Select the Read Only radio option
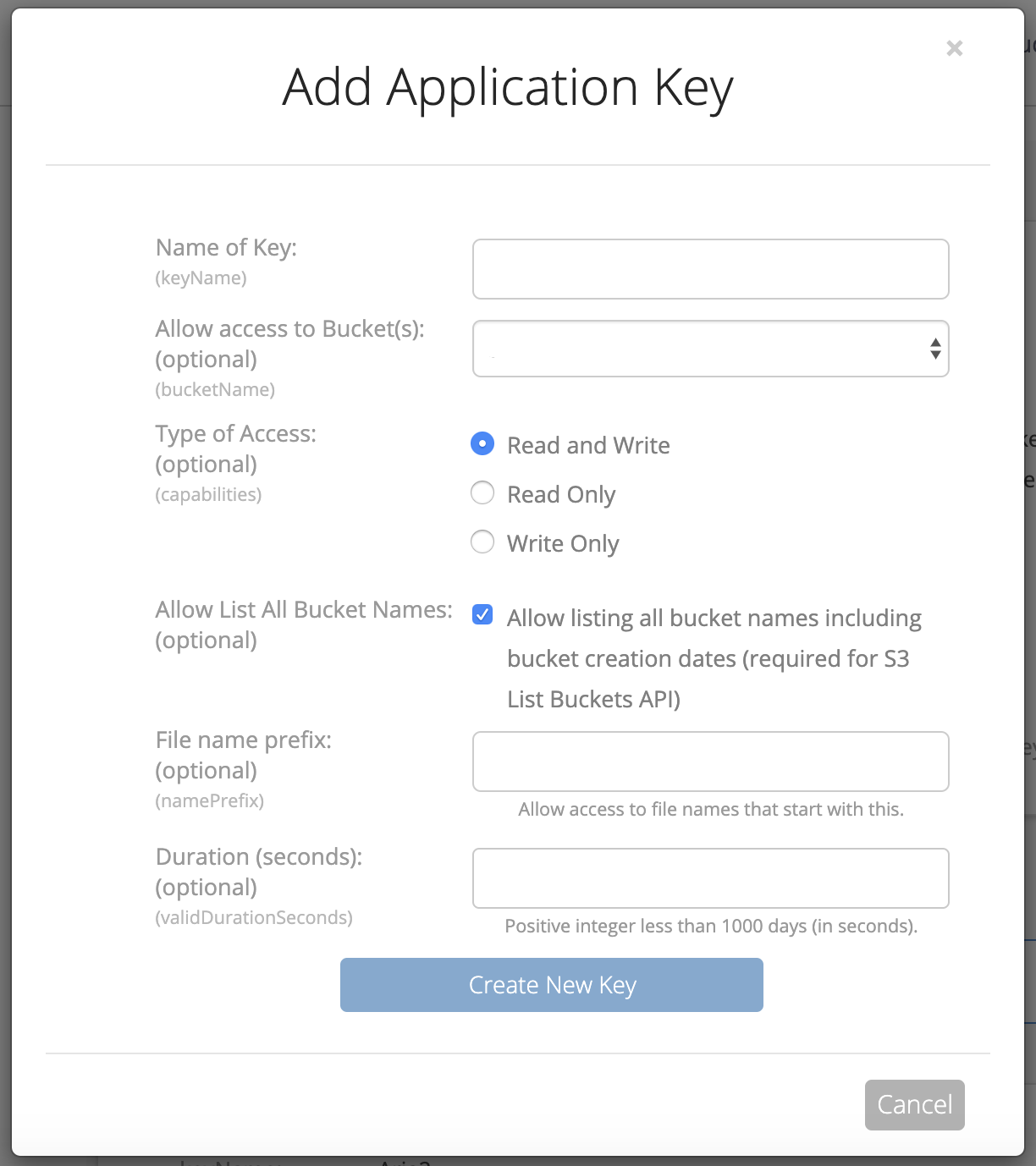Viewport: 1036px width, 1166px height. (482, 492)
